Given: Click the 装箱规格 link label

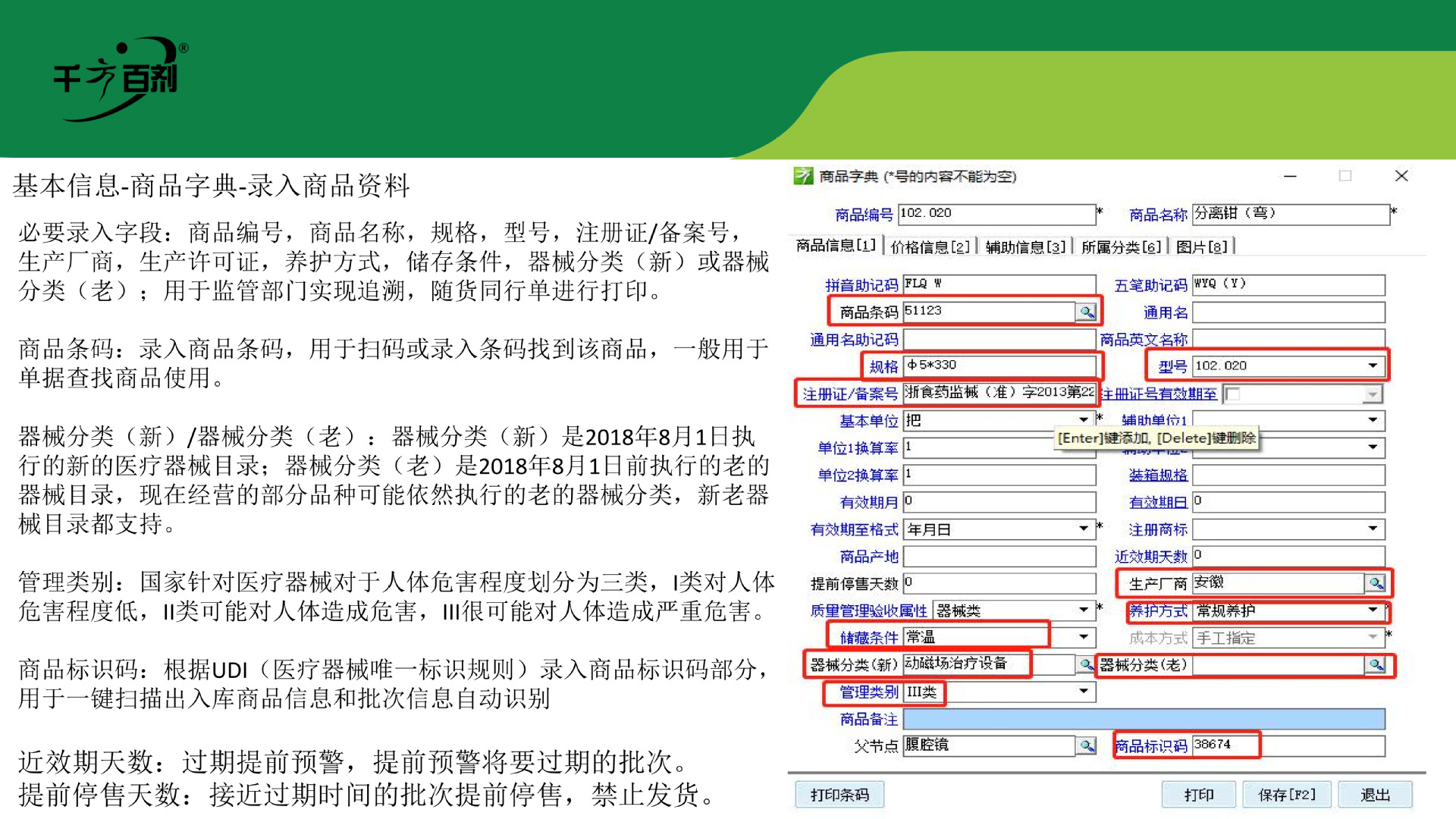Looking at the screenshot, I should tap(1158, 475).
